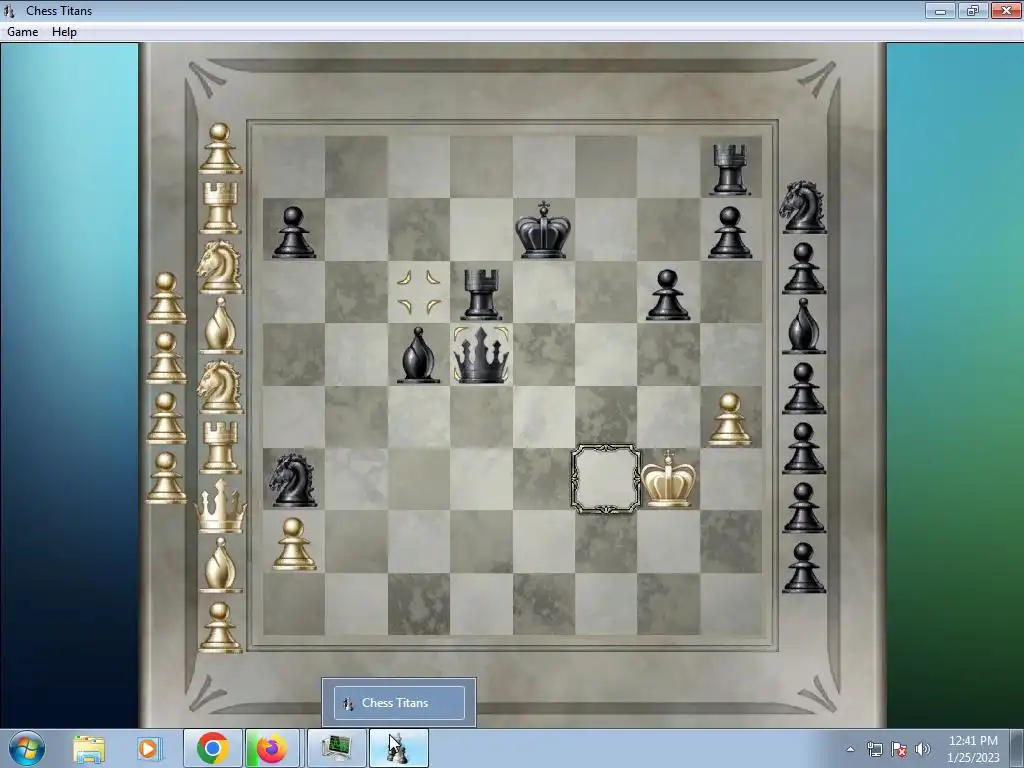Screen dimensions: 1024x768
Task: Click the black rook in the top-right corner square
Action: 729,169
